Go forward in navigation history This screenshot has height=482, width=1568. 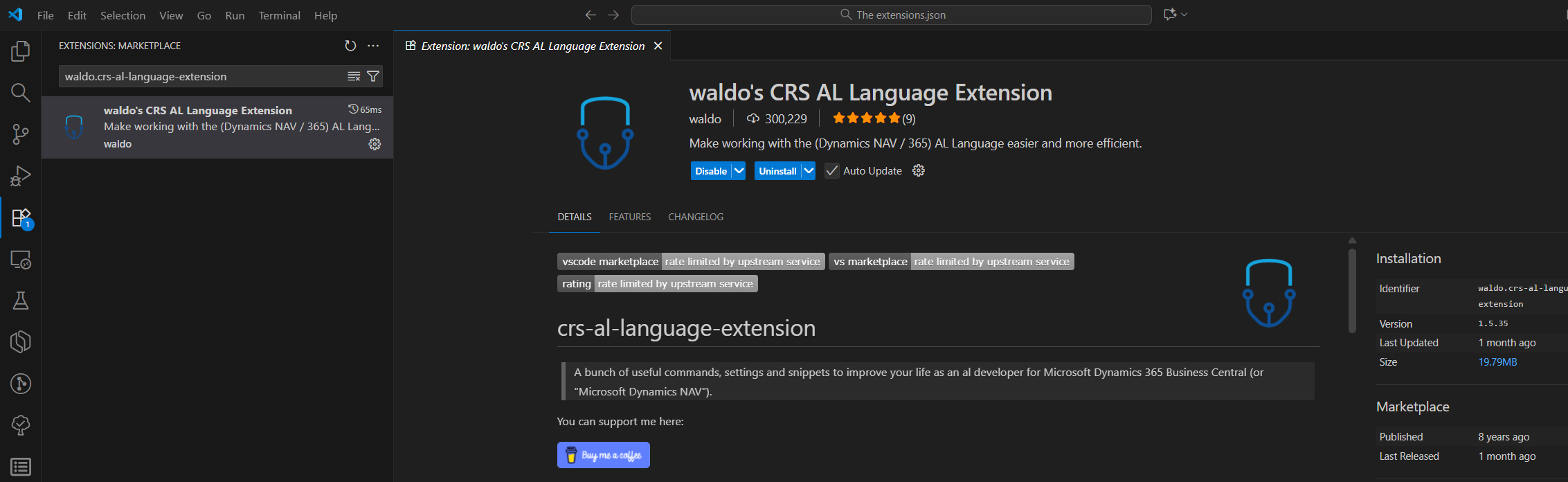coord(613,15)
